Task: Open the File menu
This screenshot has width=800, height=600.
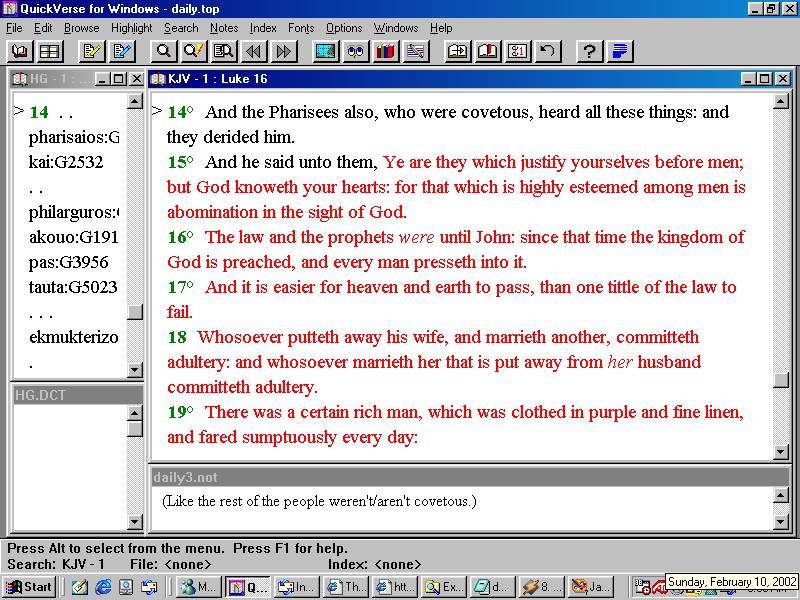Action: [x=14, y=28]
